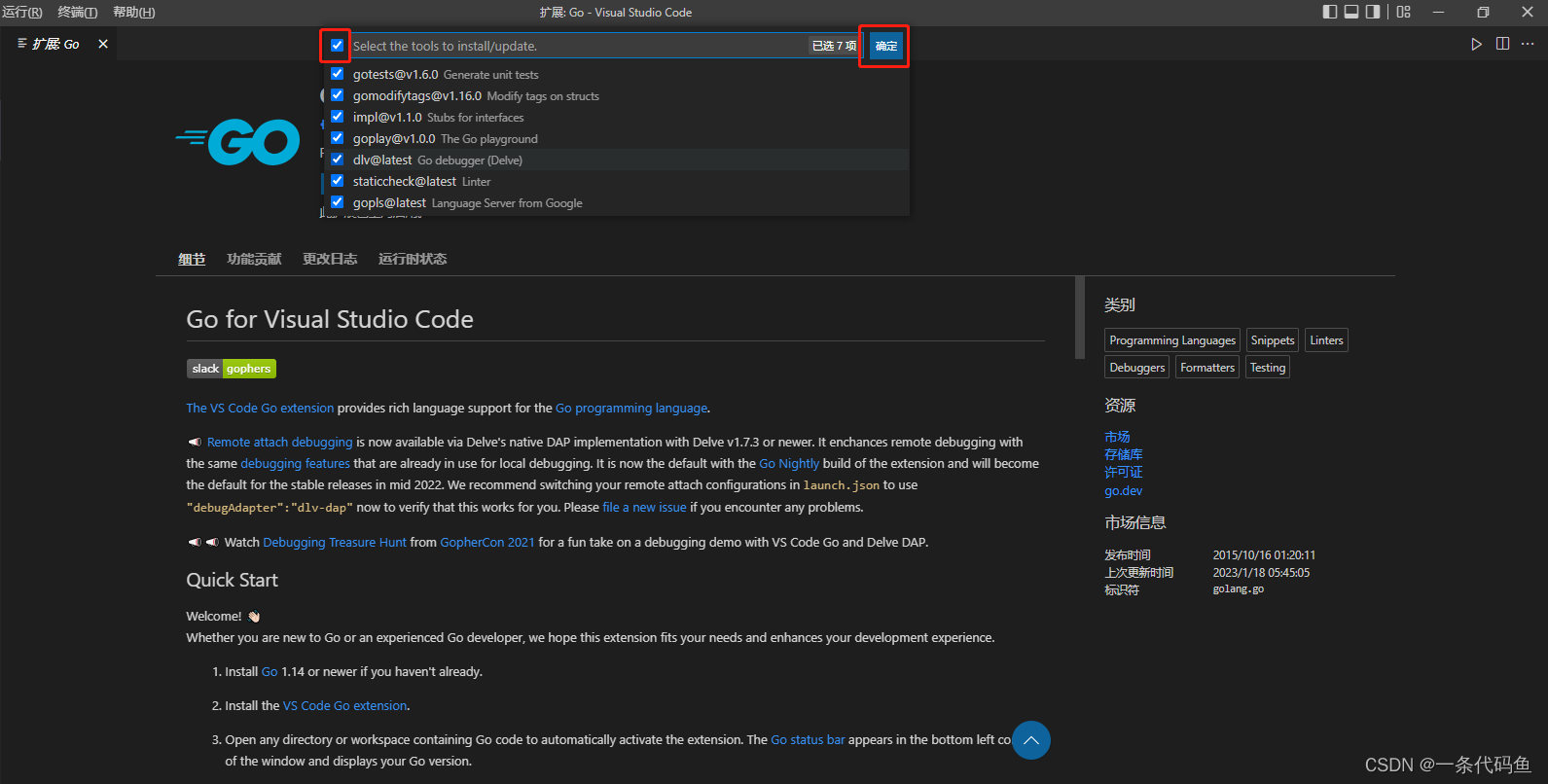Click the 2023/1/18 05:45:05 update time

(1261, 573)
